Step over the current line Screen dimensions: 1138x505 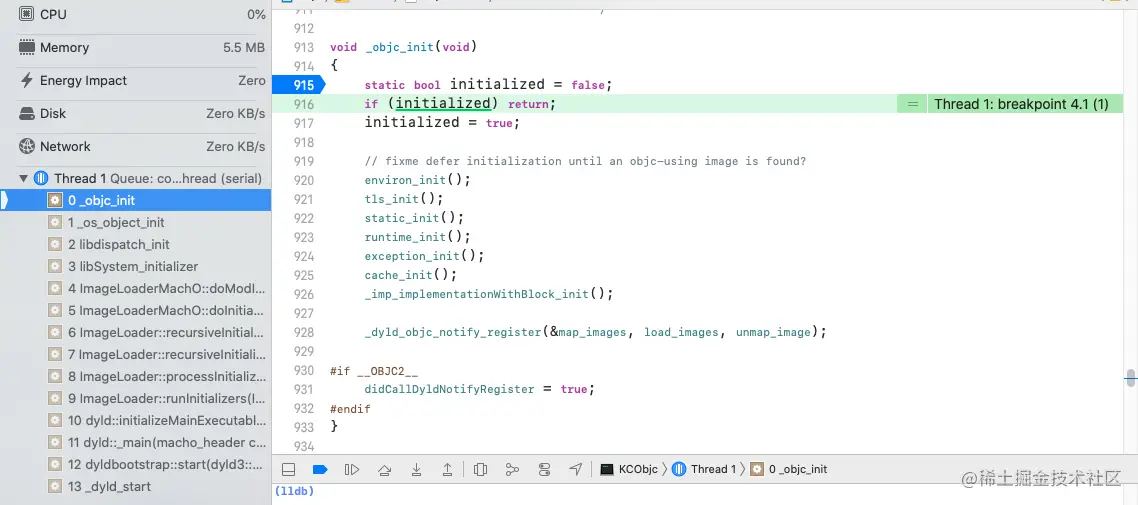coord(385,469)
